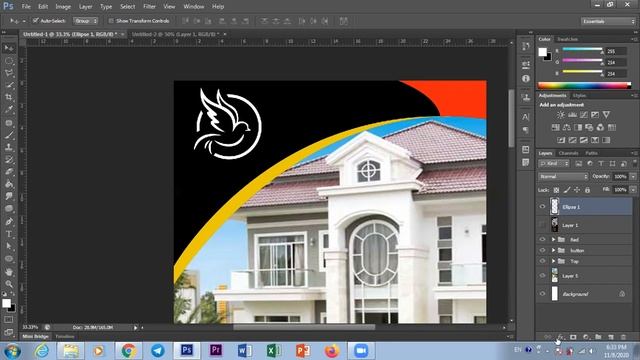Click the red R channel slider
This screenshot has height=360, width=640.
pyautogui.click(x=582, y=50)
